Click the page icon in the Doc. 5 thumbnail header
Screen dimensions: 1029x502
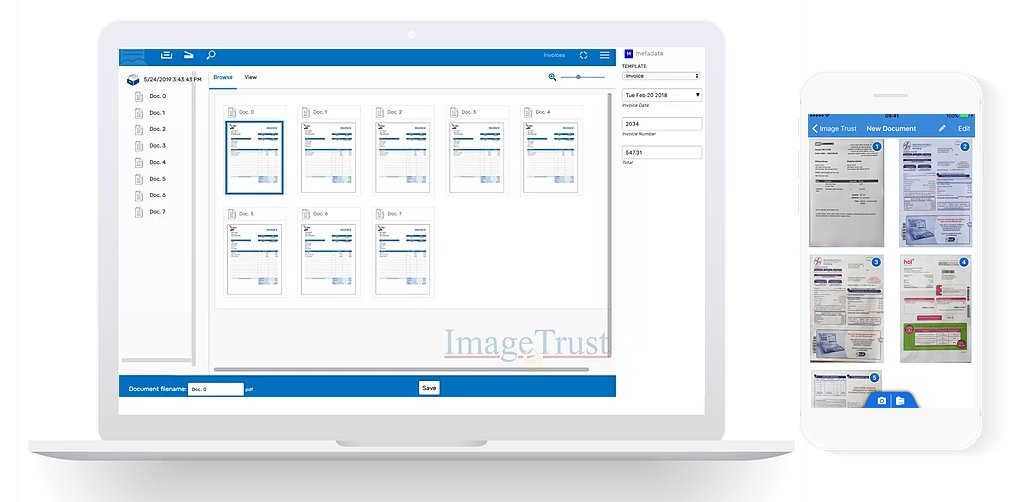(x=232, y=214)
